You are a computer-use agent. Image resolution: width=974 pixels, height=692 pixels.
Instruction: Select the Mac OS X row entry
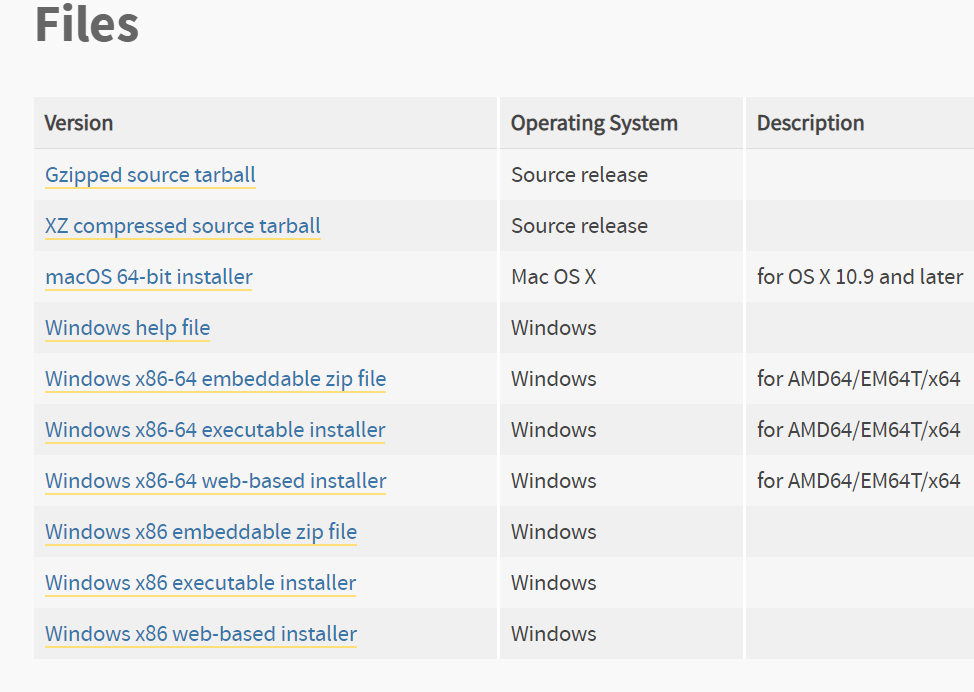[x=553, y=276]
